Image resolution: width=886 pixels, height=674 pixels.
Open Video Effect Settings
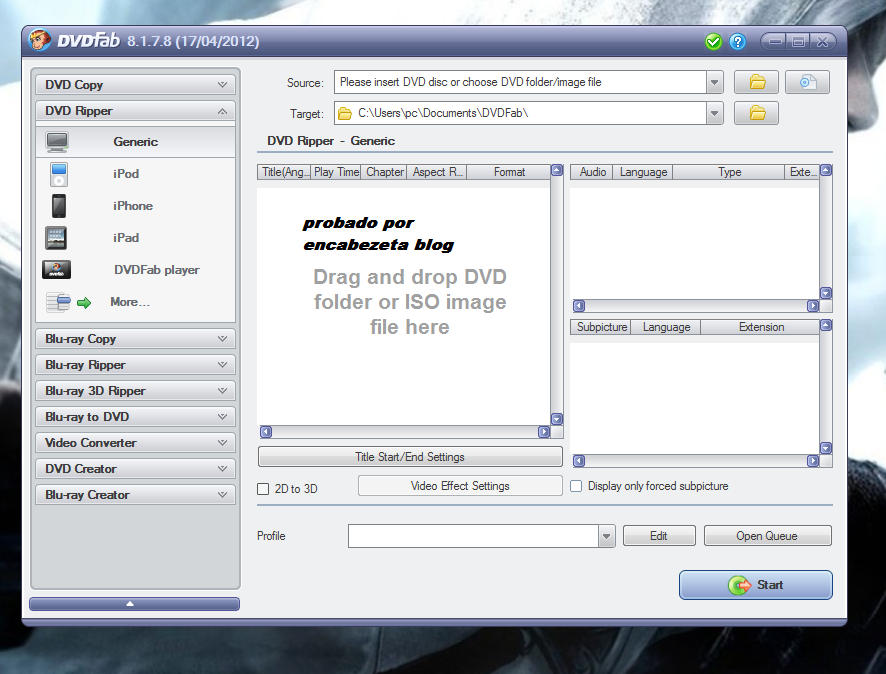click(x=460, y=486)
